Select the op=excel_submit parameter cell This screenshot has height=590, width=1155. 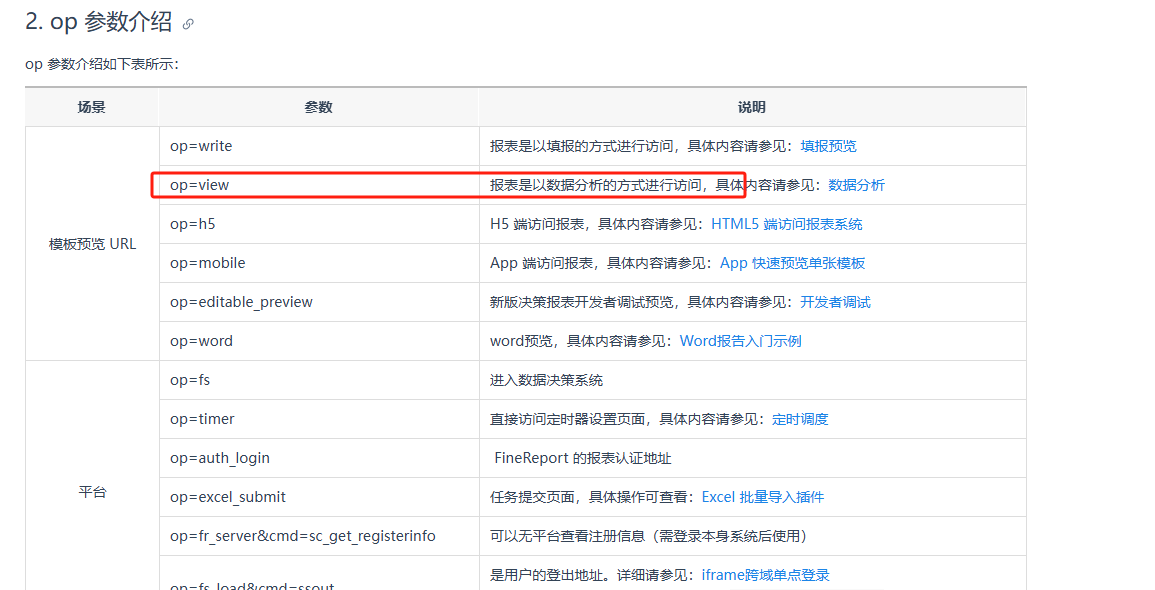click(319, 497)
